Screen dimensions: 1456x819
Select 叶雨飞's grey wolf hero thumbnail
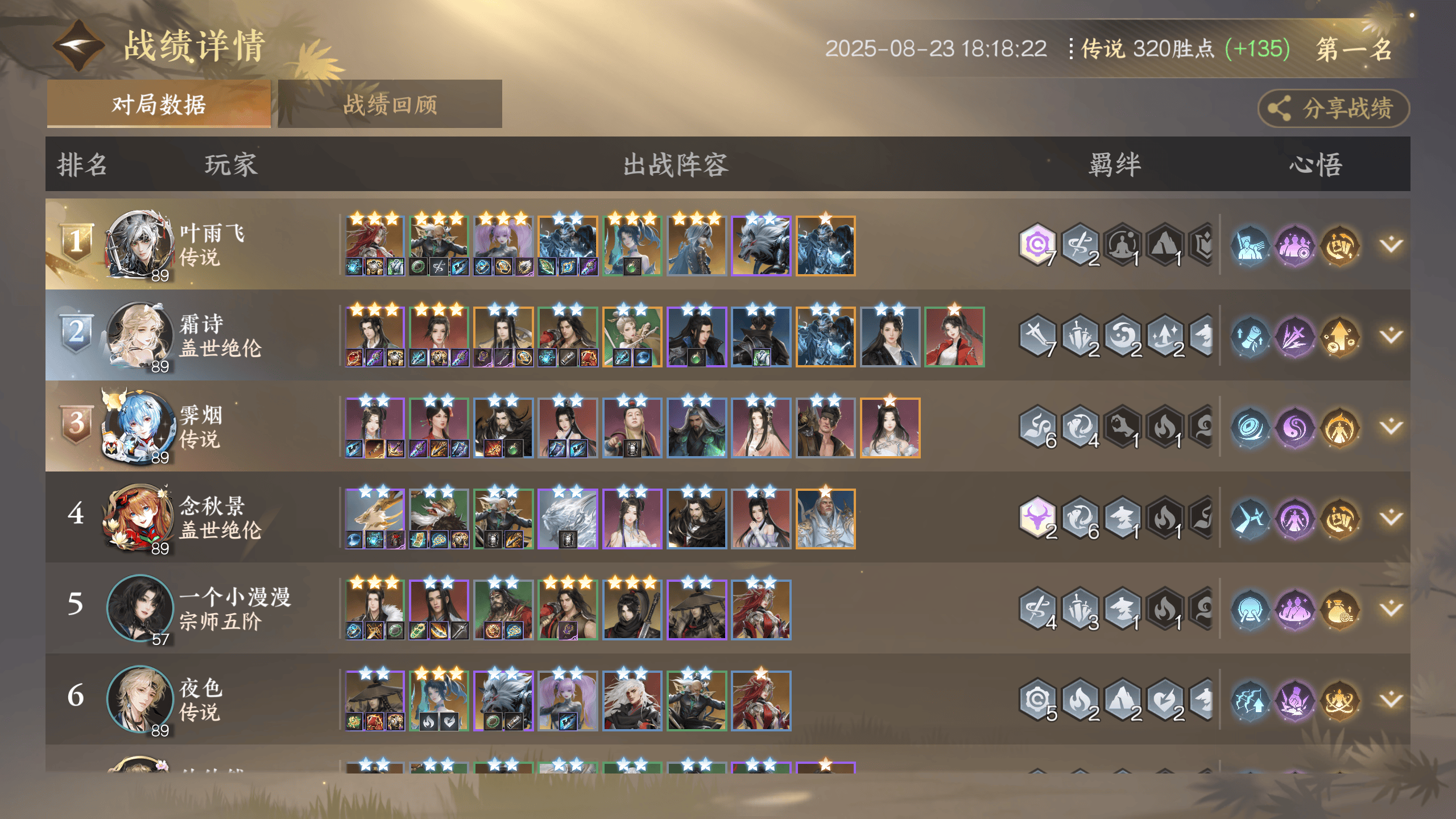[x=761, y=246]
